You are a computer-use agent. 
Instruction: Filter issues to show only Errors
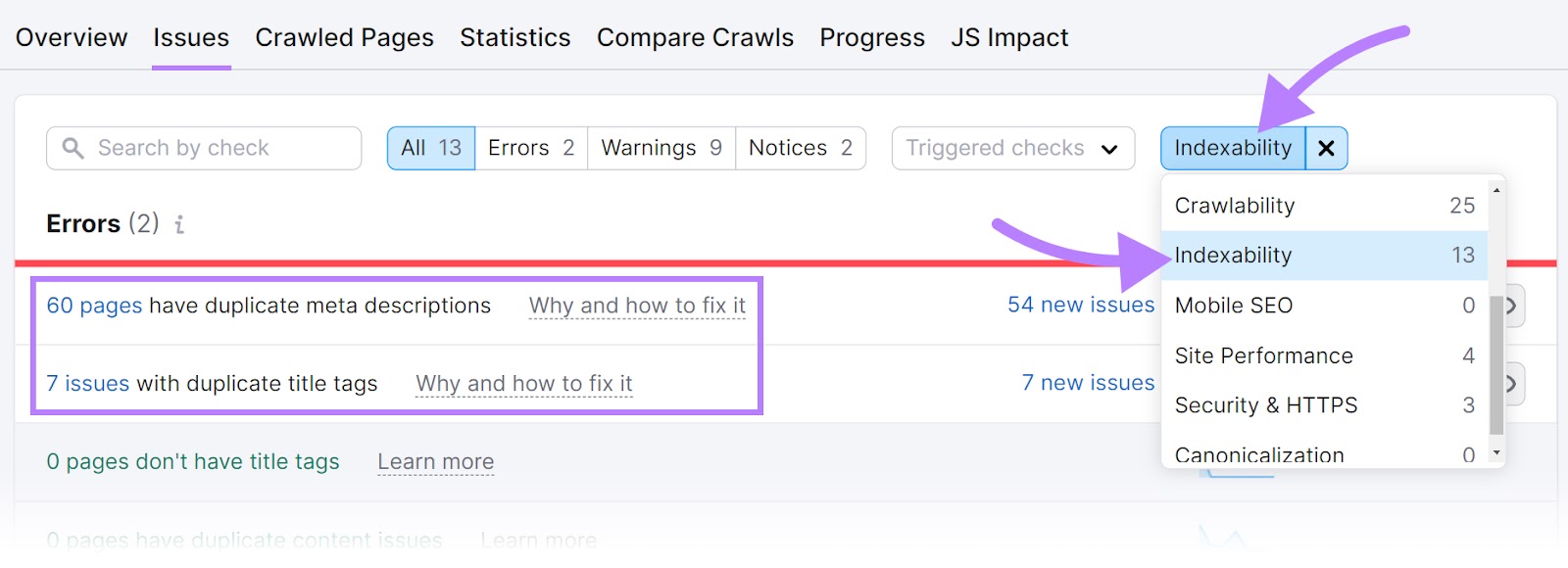529,148
